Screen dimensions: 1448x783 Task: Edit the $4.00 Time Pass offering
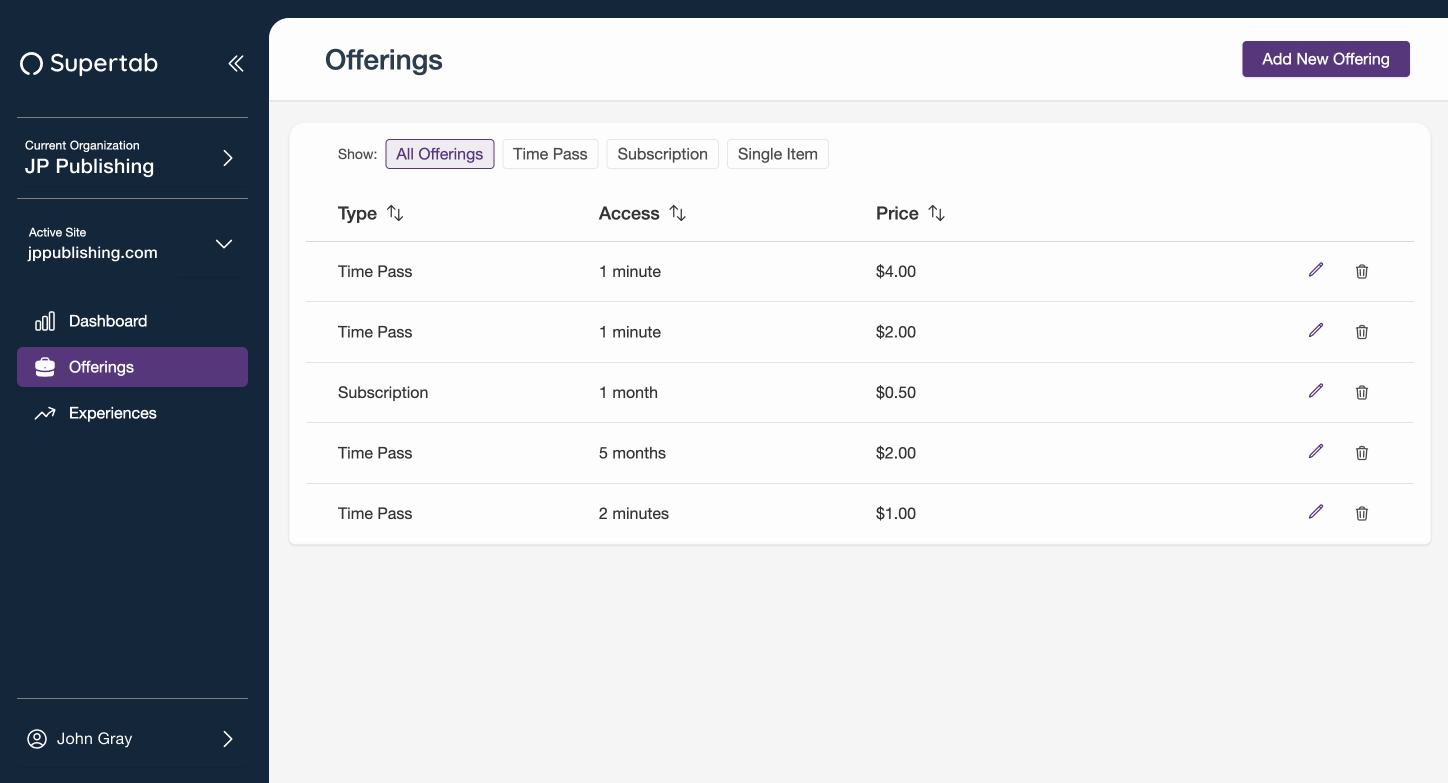coord(1316,270)
